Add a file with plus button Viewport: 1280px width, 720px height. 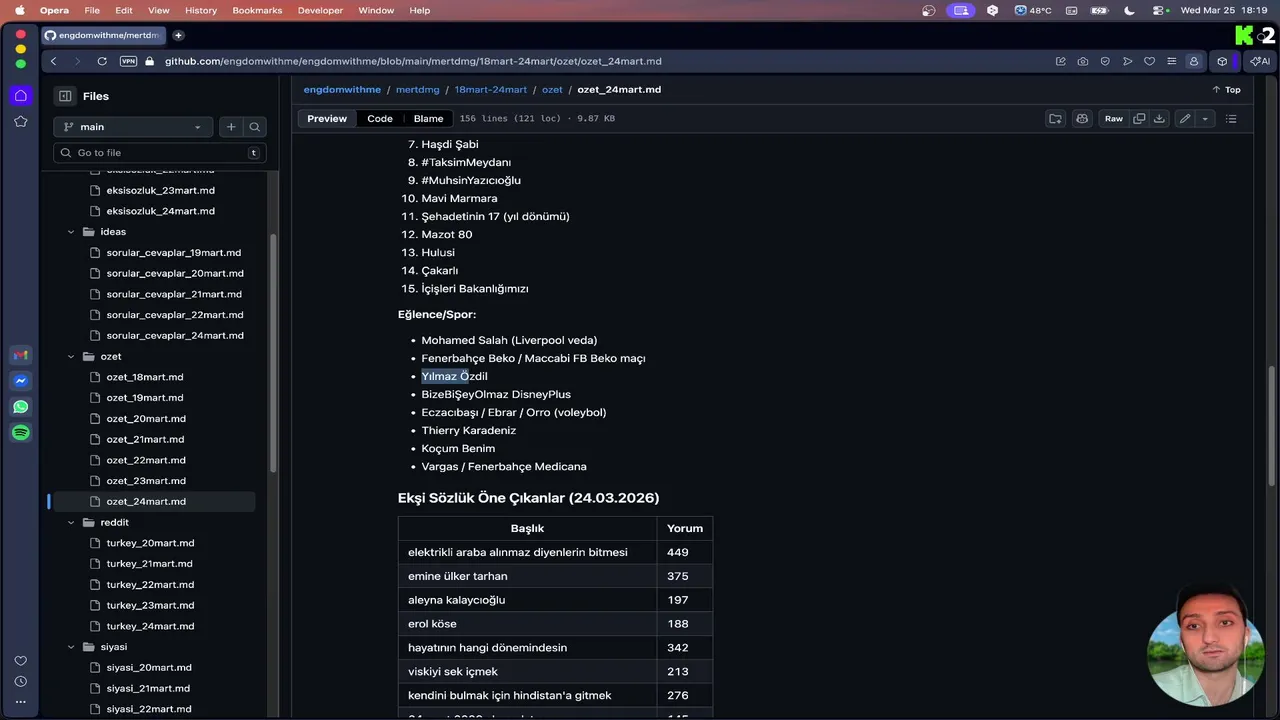tap(231, 127)
